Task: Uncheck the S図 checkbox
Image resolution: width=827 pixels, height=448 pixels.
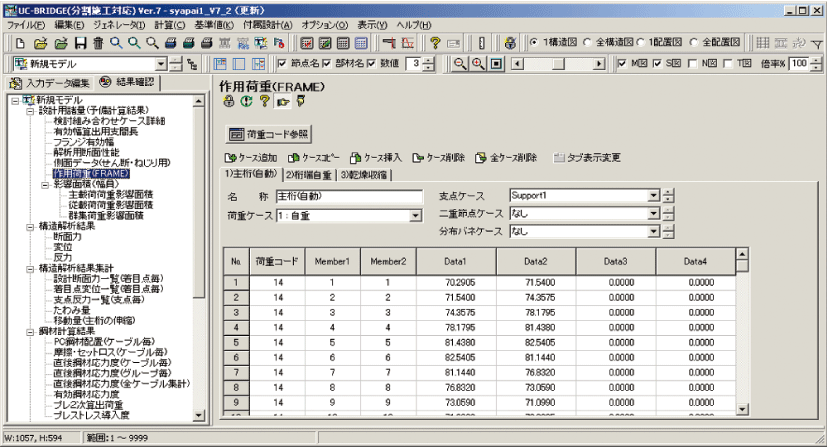Action: click(x=657, y=63)
